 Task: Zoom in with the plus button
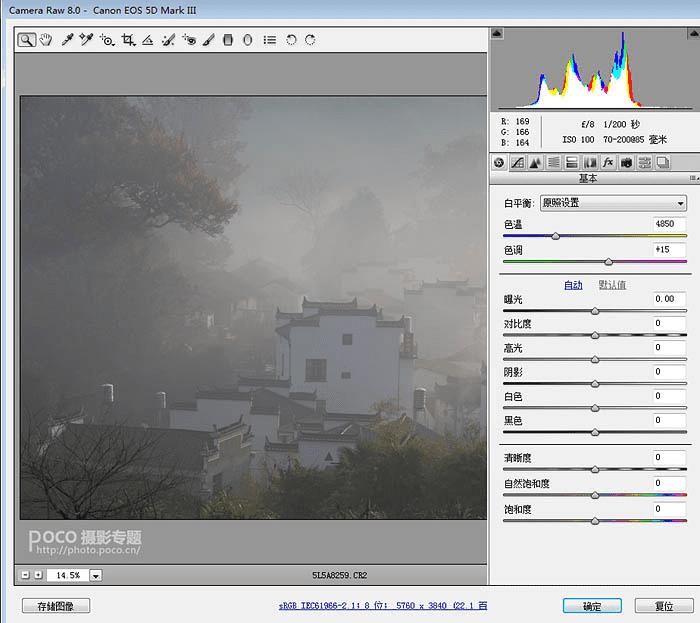[38, 575]
